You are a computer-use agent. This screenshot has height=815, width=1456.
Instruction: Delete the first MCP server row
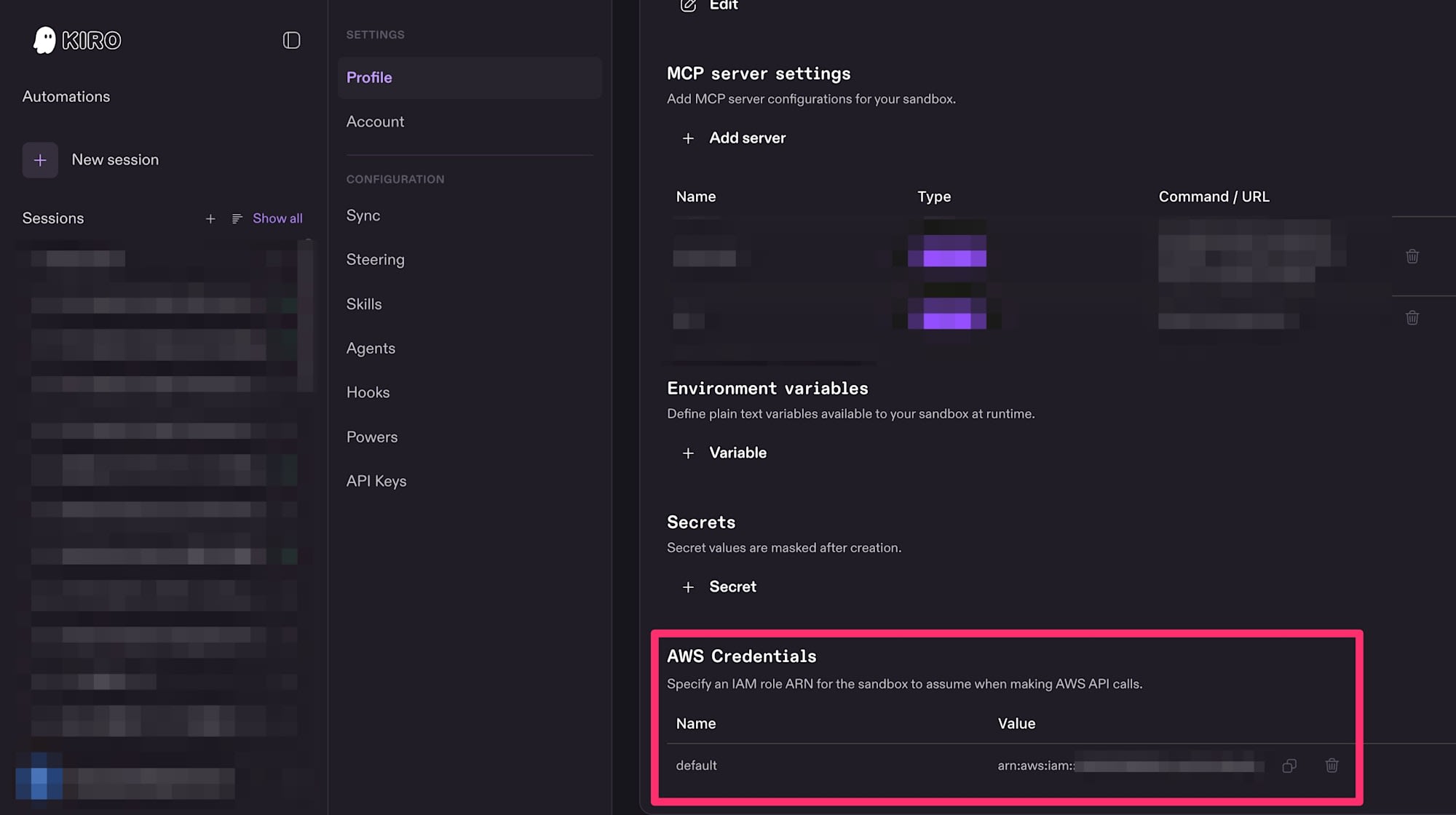1412,256
